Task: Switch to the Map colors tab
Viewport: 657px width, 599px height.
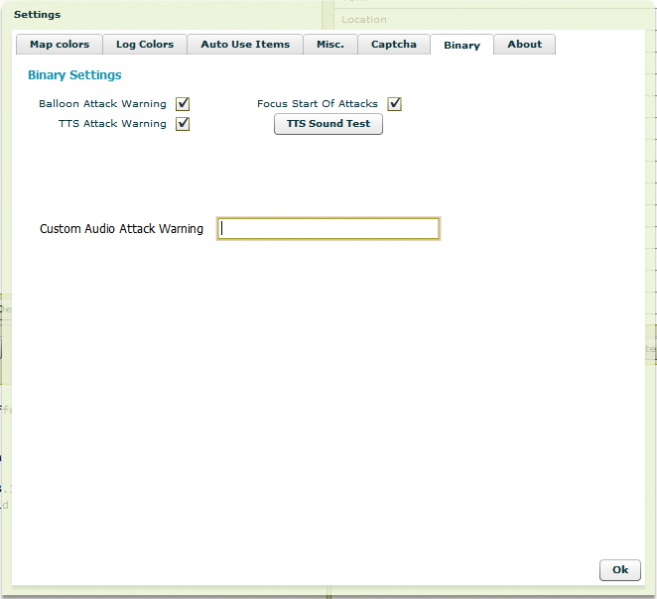Action: pos(59,45)
